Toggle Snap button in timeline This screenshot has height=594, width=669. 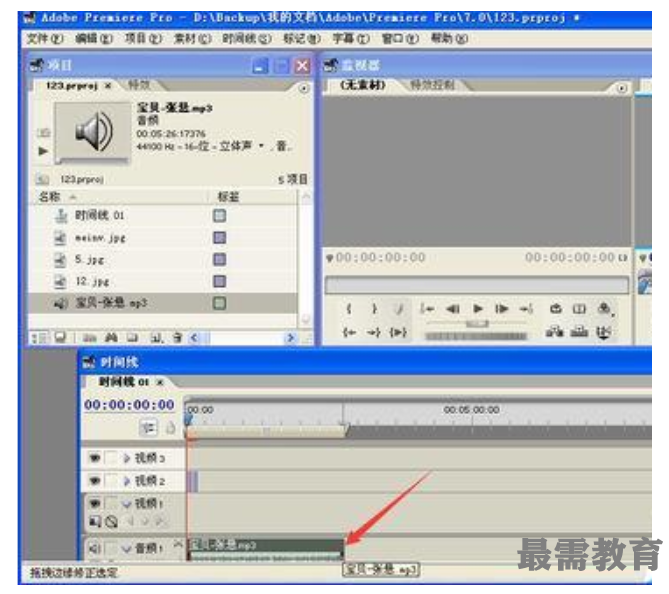[148, 428]
